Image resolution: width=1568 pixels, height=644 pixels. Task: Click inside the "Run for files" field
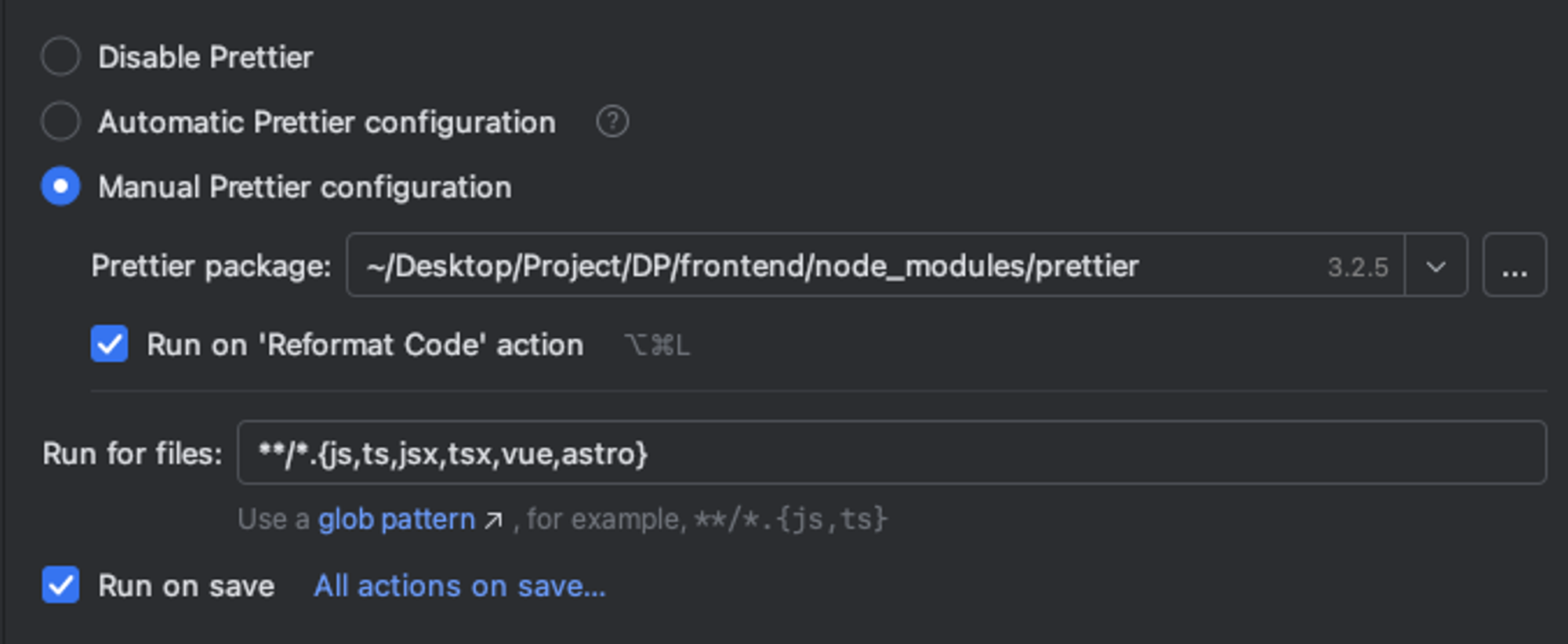(706, 453)
